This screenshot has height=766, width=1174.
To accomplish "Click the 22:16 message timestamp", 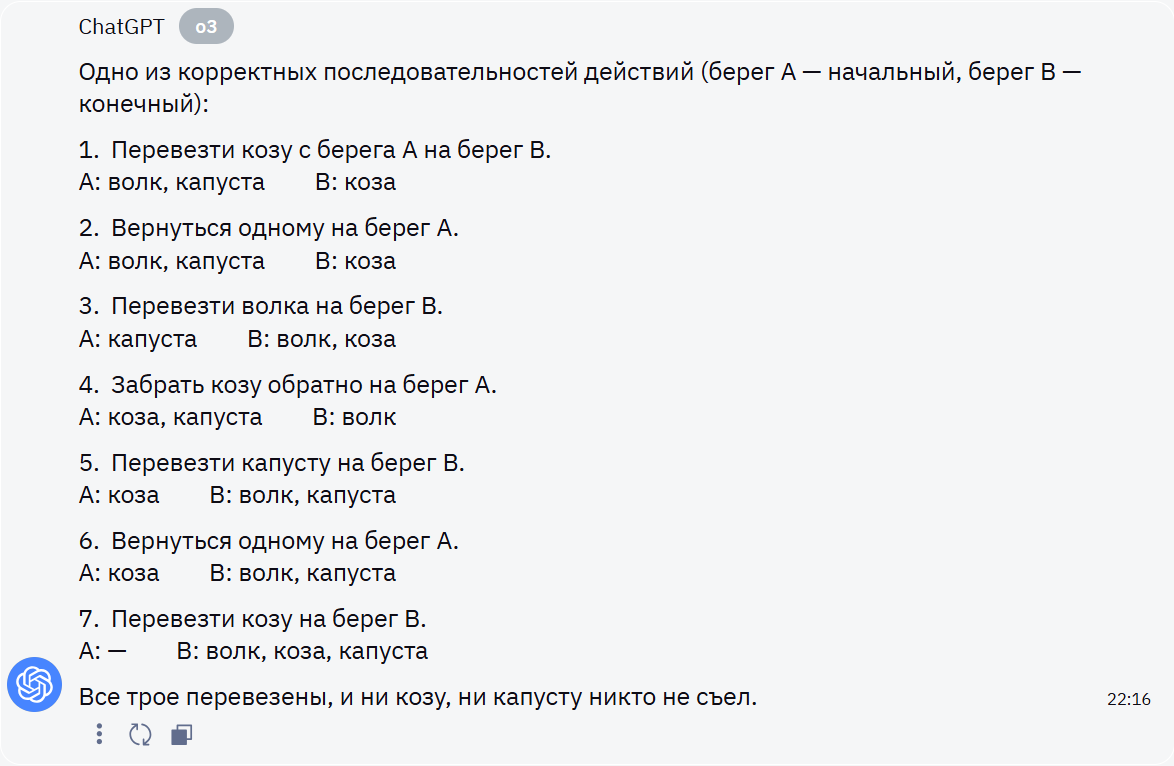I will click(1129, 699).
